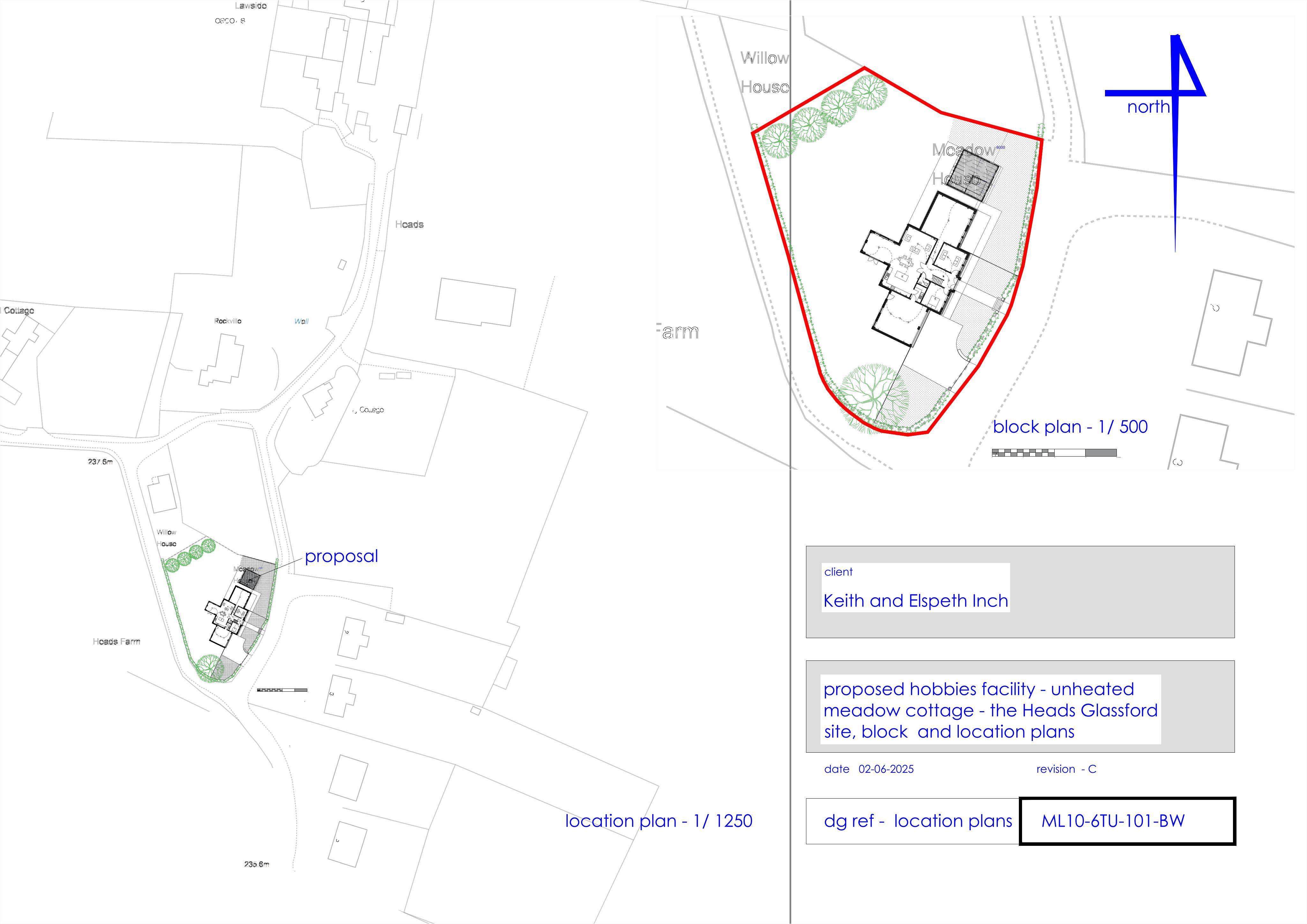Viewport: 1307px width, 924px height.
Task: Click 'Meadow' label in block plan
Action: tap(964, 150)
